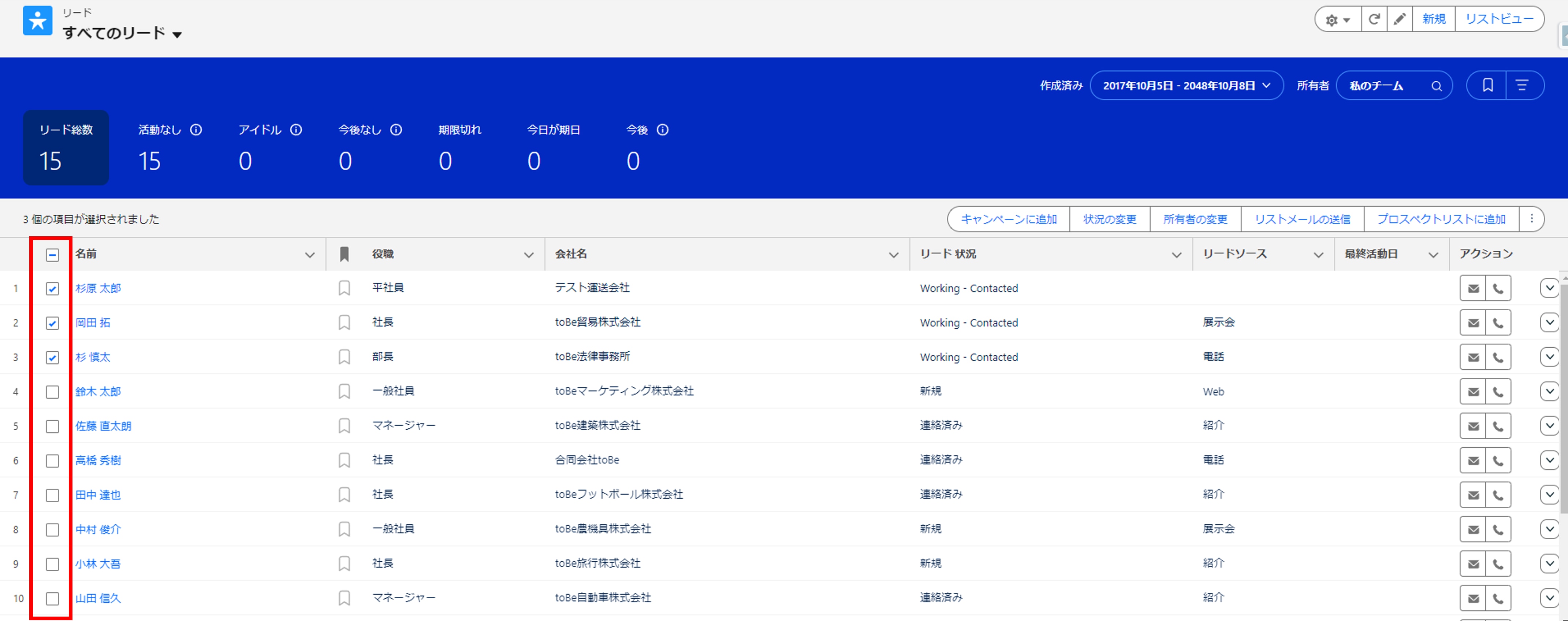The image size is (1568, 621).
Task: Click email icon for 杉原 太郎 row
Action: (1473, 288)
